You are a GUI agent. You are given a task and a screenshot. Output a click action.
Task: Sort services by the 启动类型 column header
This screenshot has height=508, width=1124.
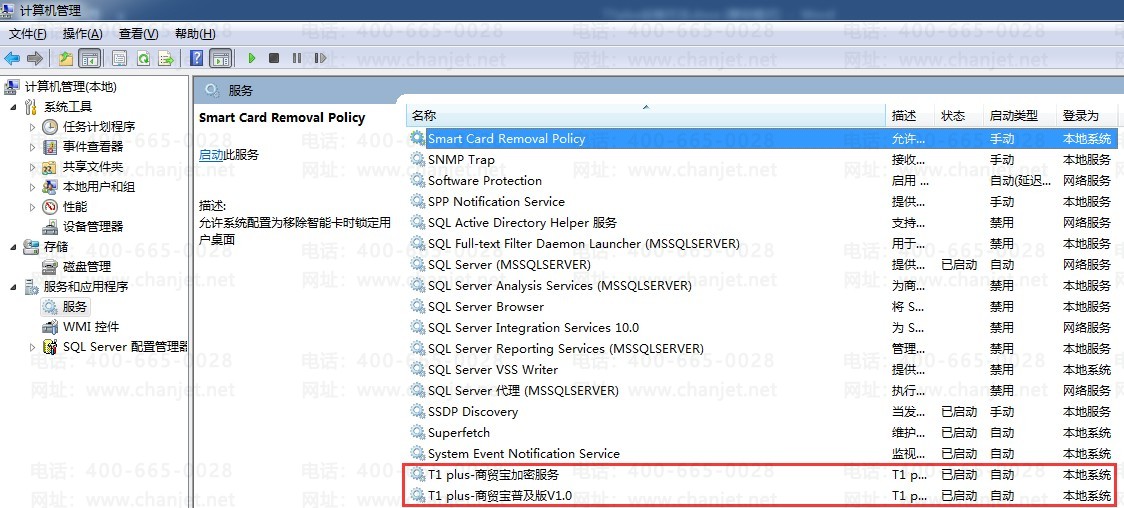coord(1013,116)
